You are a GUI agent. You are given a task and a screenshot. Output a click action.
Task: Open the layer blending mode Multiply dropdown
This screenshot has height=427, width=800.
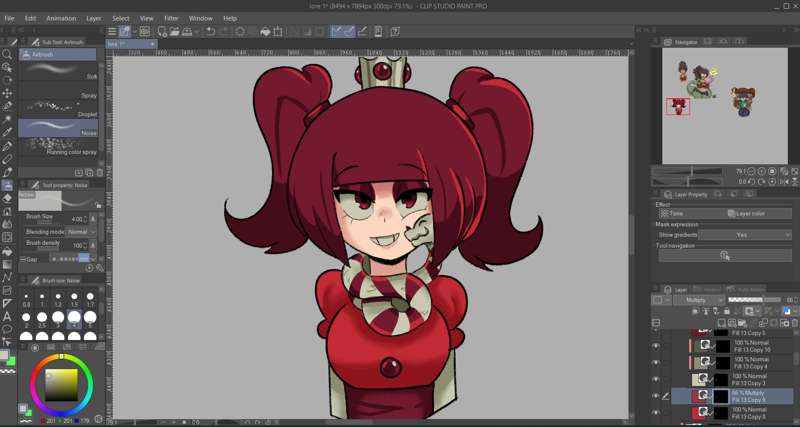pyautogui.click(x=699, y=300)
